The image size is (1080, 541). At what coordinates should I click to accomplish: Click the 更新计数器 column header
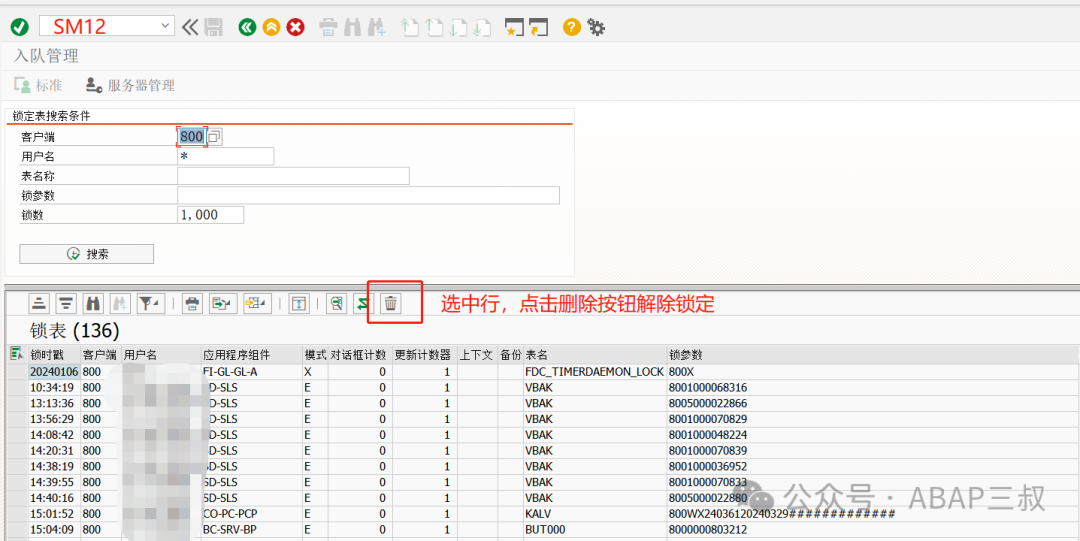[424, 355]
